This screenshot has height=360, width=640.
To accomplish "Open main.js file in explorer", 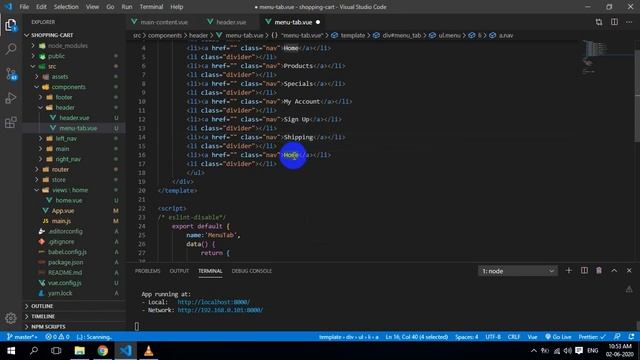I will [61, 221].
